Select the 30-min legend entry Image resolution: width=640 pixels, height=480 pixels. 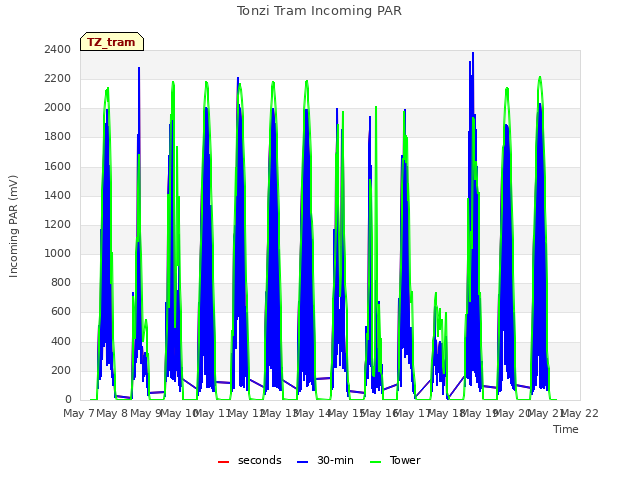point(325,460)
